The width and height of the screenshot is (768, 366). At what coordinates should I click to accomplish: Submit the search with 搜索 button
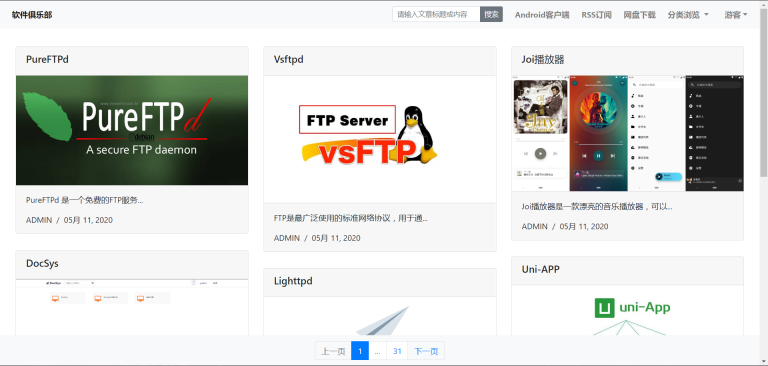[x=491, y=14]
